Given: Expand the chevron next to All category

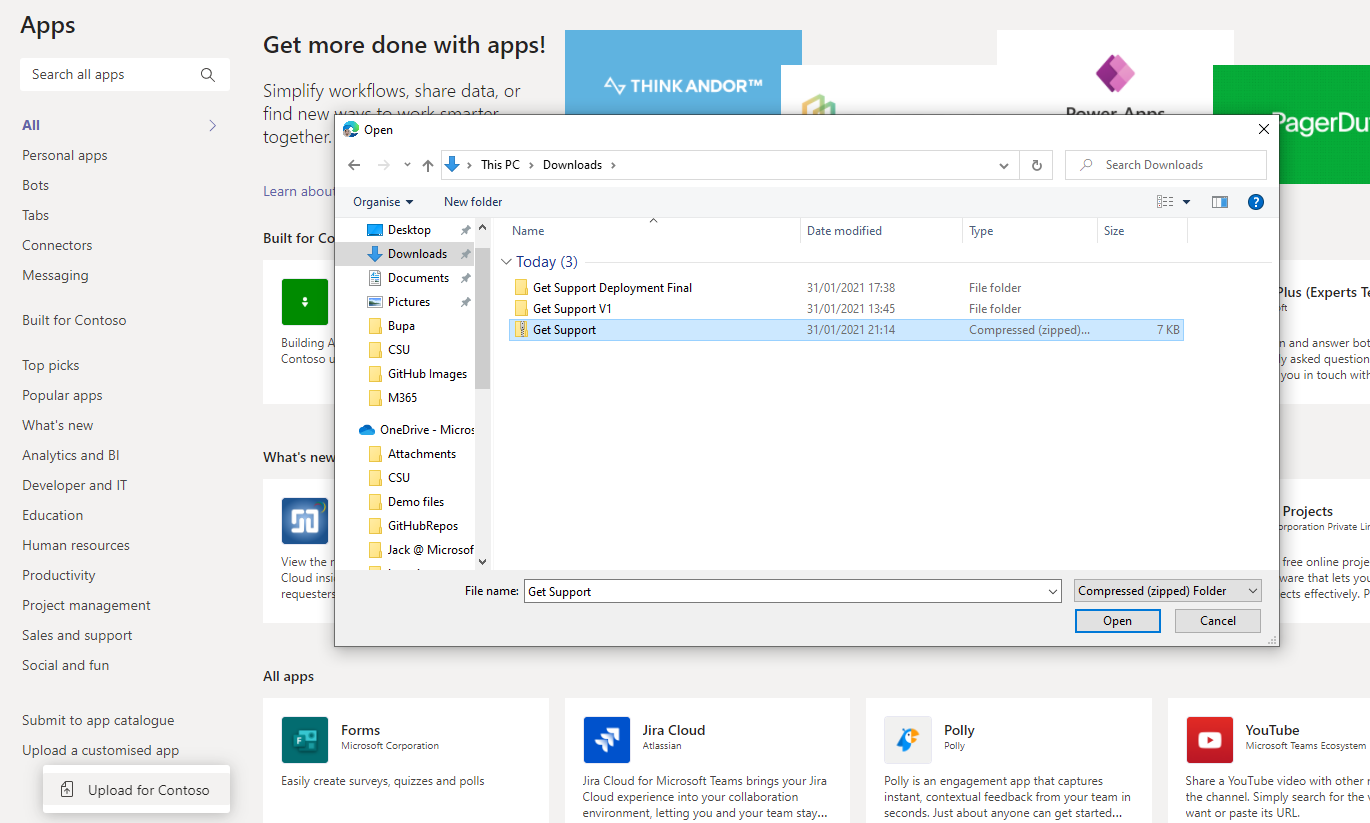Looking at the screenshot, I should point(213,125).
